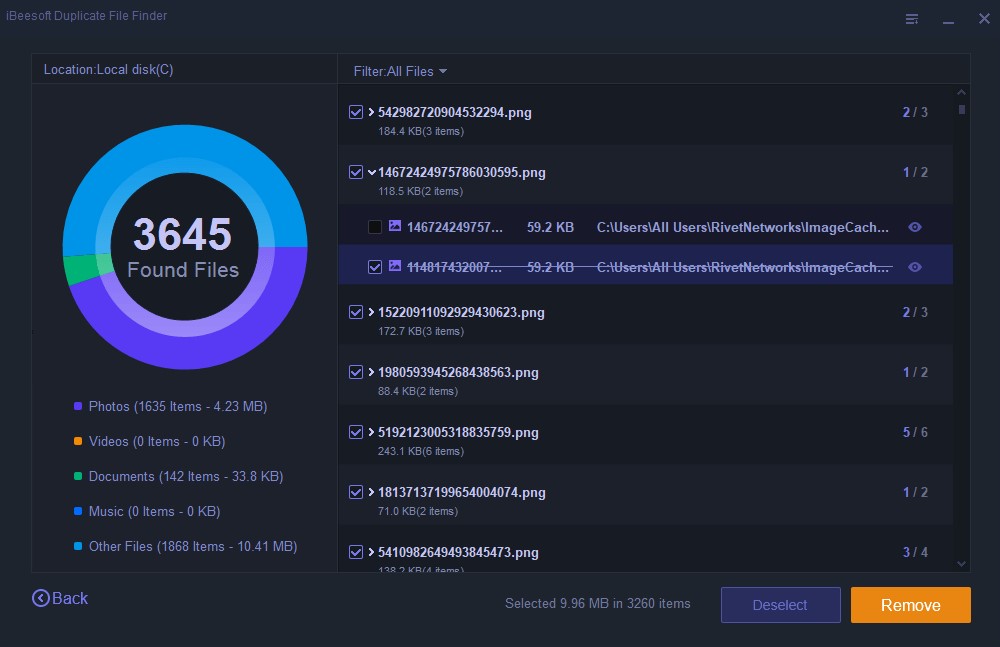The height and width of the screenshot is (647, 1000).
Task: Click the Deselect button
Action: [779, 605]
